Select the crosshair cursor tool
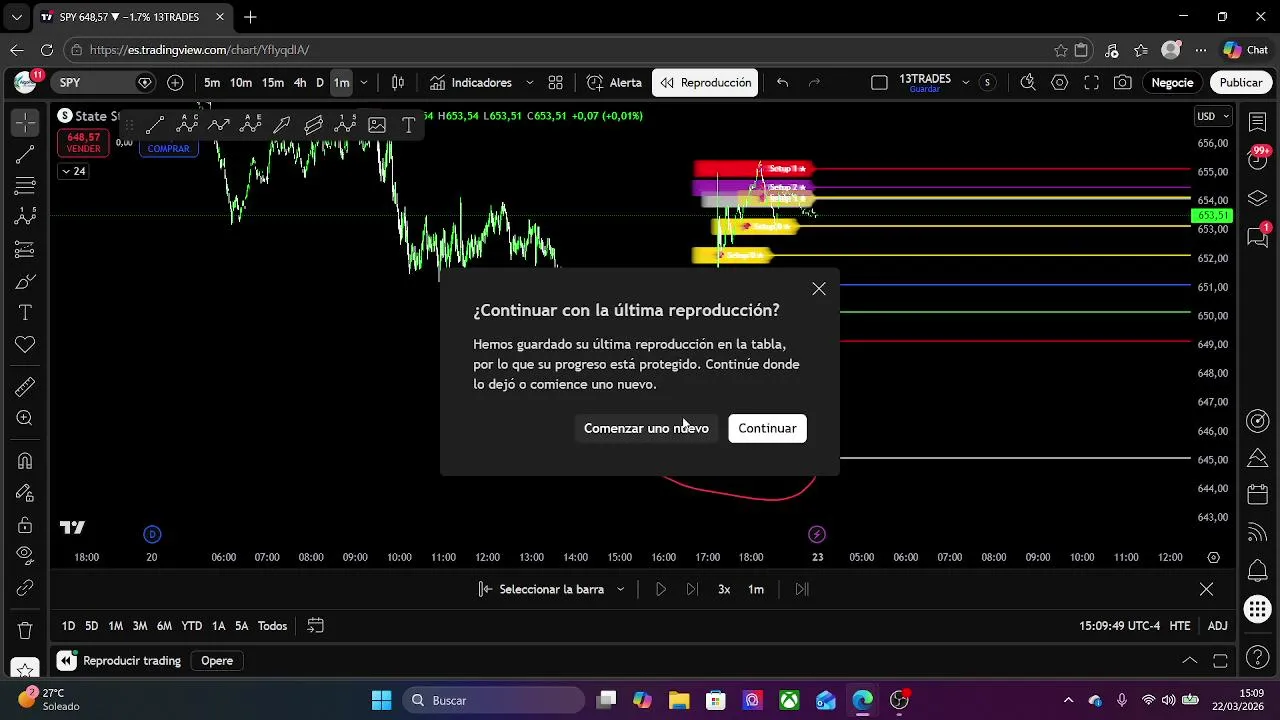 tap(25, 122)
